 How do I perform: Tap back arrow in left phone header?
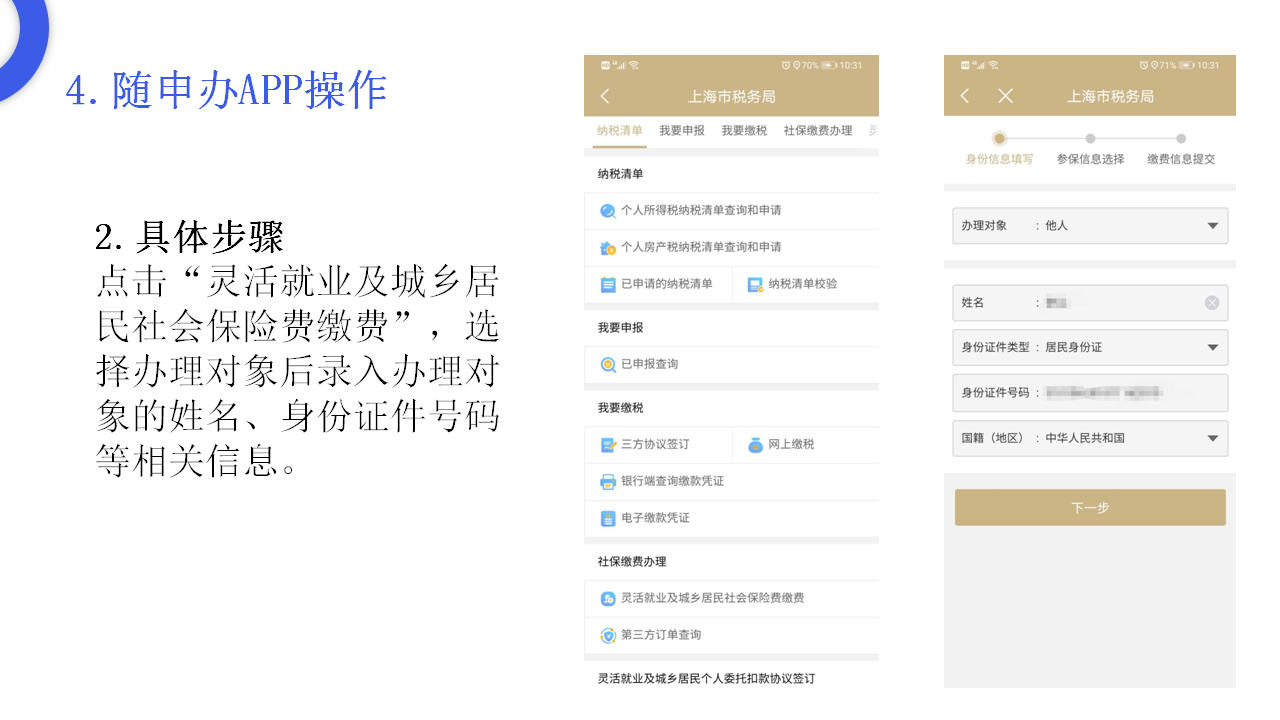click(605, 96)
